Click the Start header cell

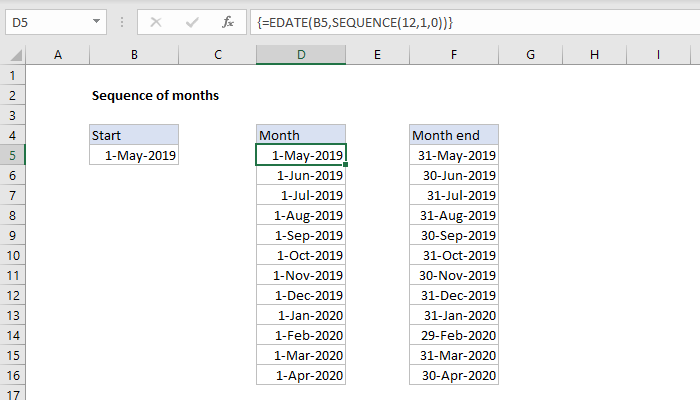click(x=134, y=135)
